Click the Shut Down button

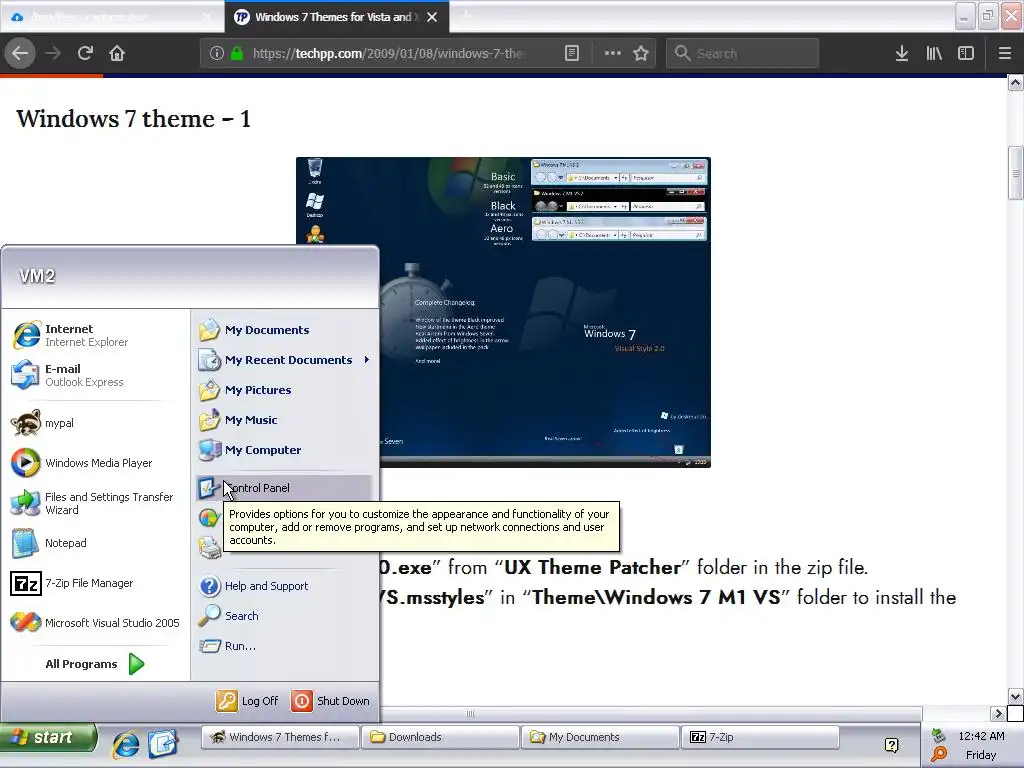tap(331, 701)
